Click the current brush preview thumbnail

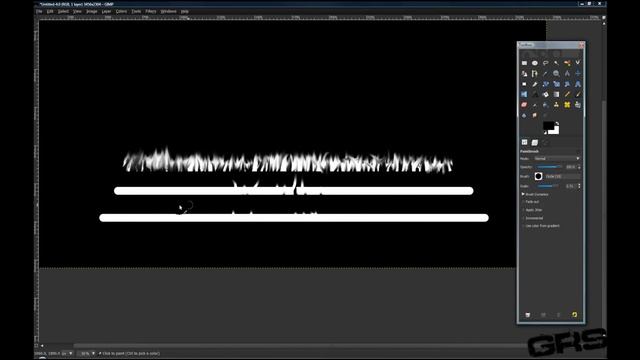click(x=538, y=176)
